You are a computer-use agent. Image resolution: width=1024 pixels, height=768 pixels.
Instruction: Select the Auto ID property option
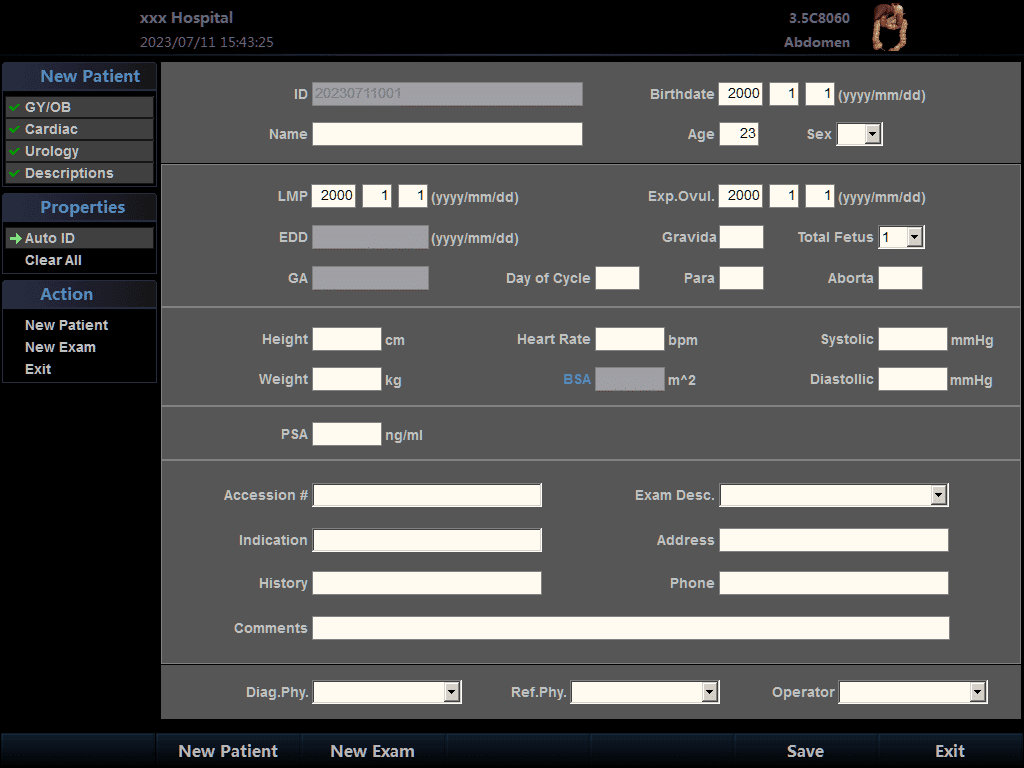click(49, 238)
